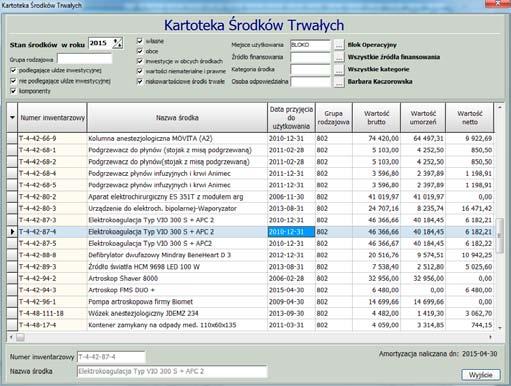Sort by 'Numer inwentarzowy' column header

[x=52, y=118]
